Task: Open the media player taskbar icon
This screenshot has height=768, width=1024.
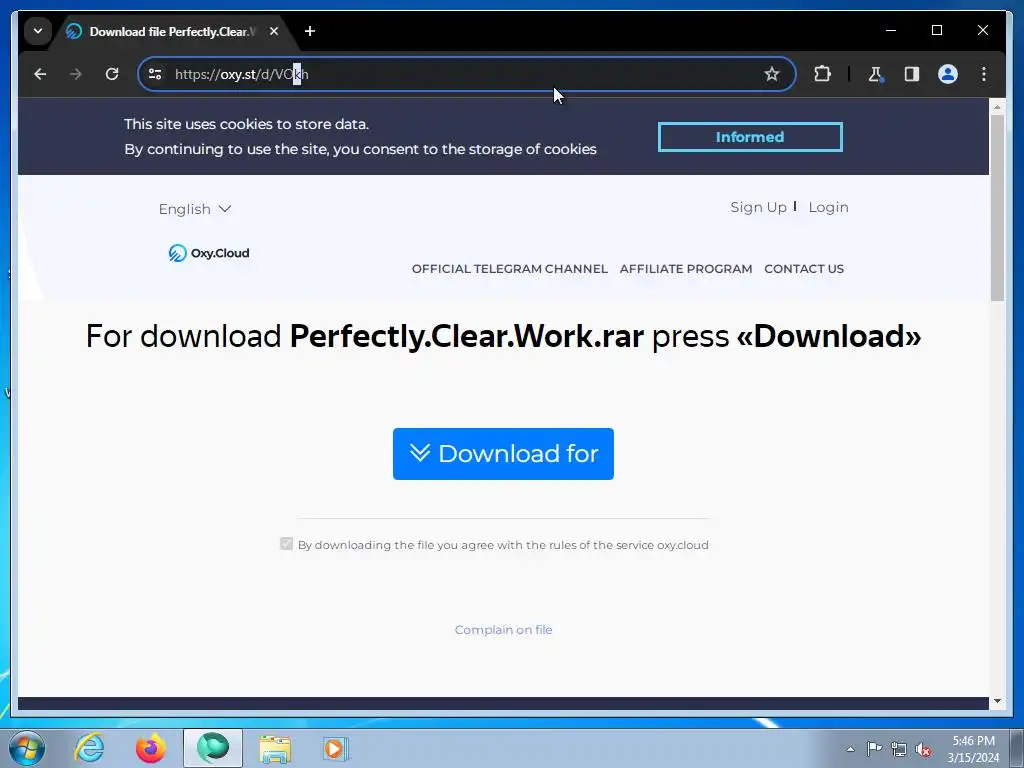Action: pos(337,748)
